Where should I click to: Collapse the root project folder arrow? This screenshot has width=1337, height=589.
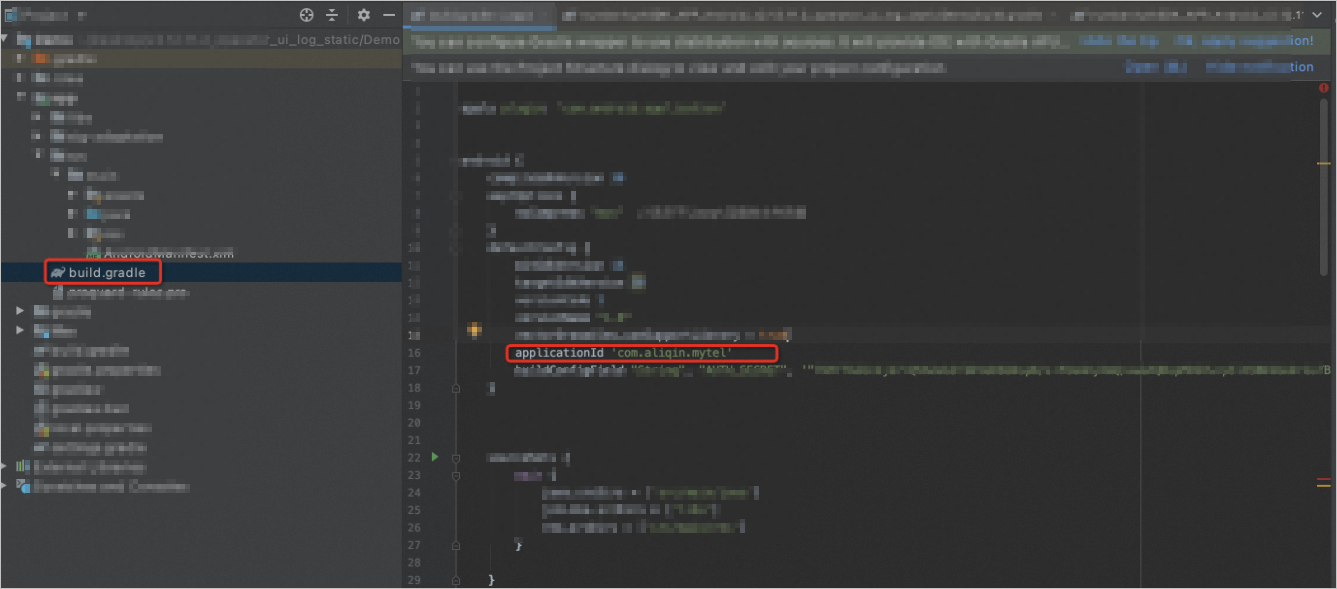[6, 39]
